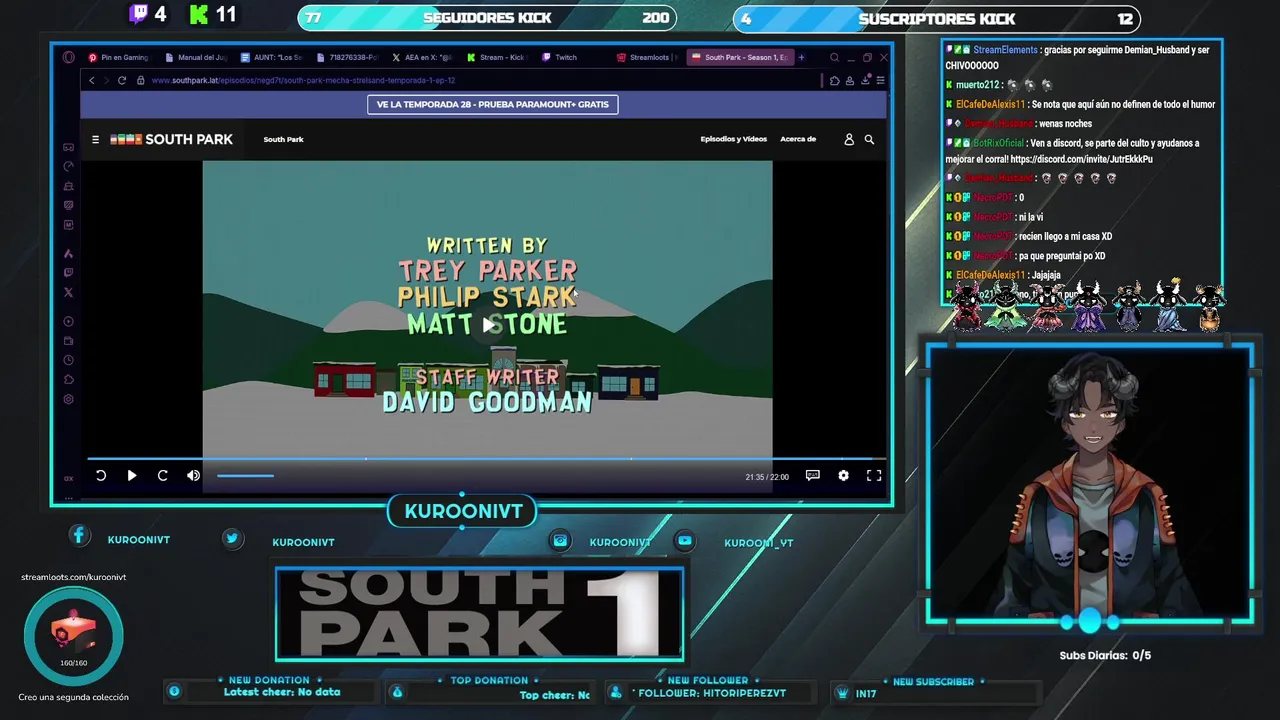This screenshot has height=720, width=1280.
Task: Skip forward with the forward-skip icon
Action: click(x=163, y=476)
